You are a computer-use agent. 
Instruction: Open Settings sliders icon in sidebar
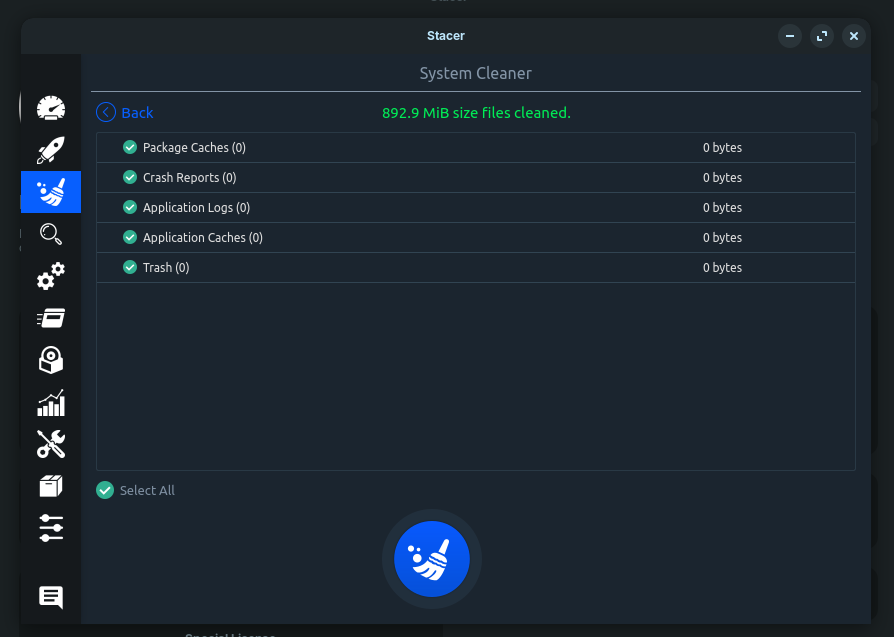[x=51, y=528]
